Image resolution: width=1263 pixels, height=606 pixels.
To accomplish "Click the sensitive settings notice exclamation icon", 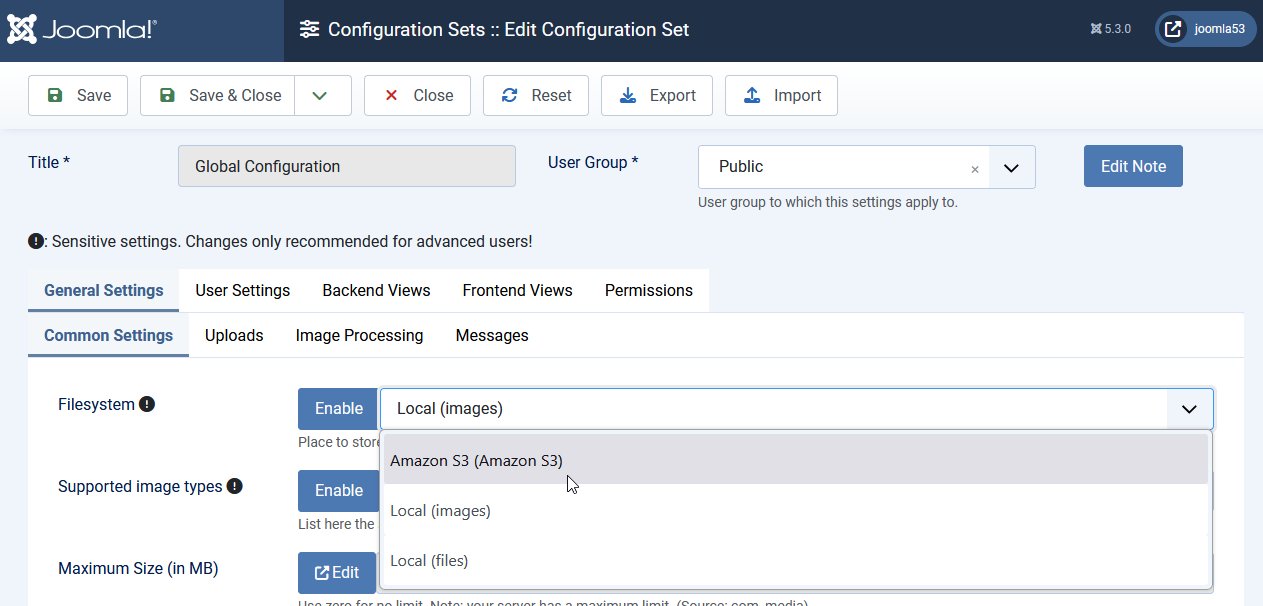I will click(x=36, y=241).
